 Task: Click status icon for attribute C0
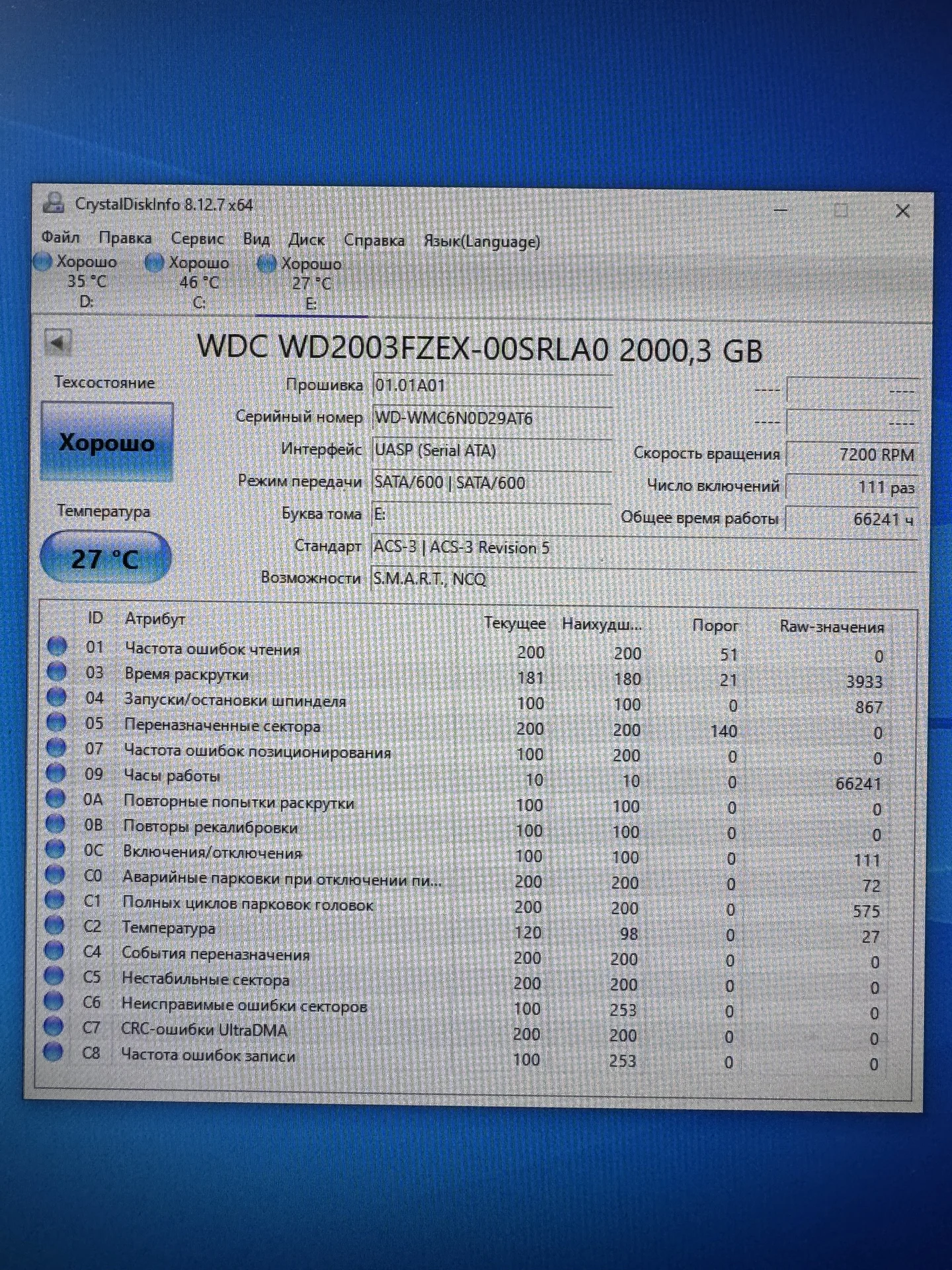55,874
